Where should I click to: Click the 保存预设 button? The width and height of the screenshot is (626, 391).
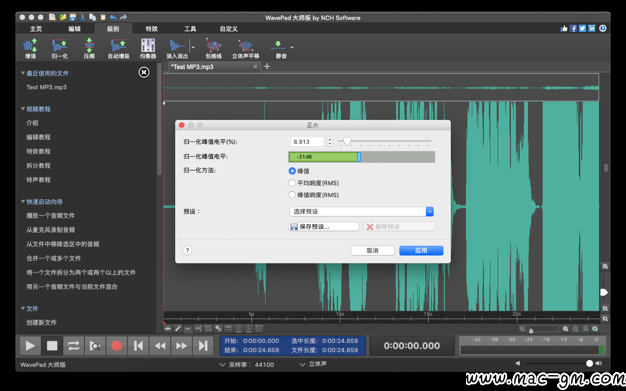[x=324, y=226]
